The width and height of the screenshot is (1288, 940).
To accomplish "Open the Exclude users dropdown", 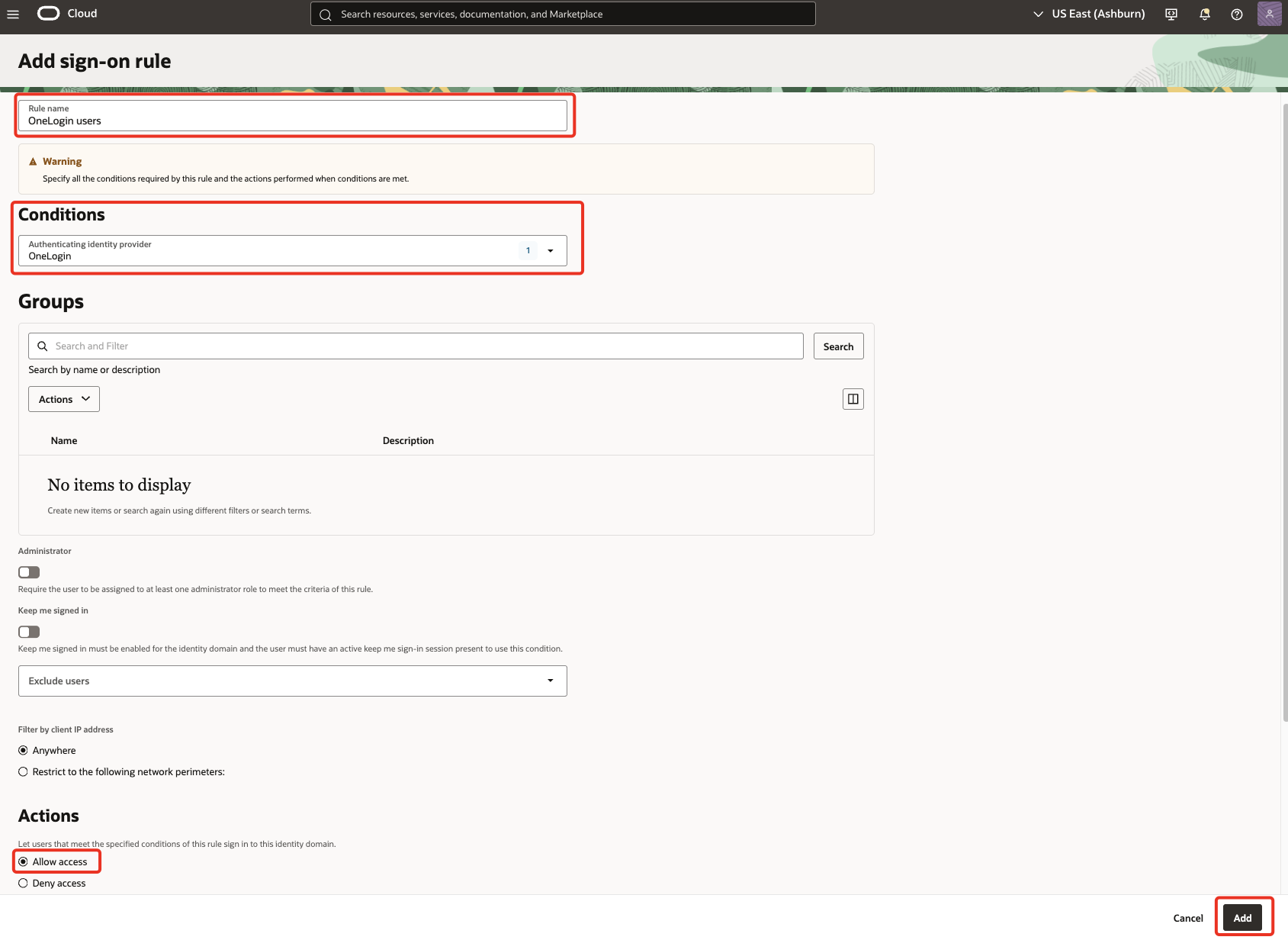I will 551,681.
